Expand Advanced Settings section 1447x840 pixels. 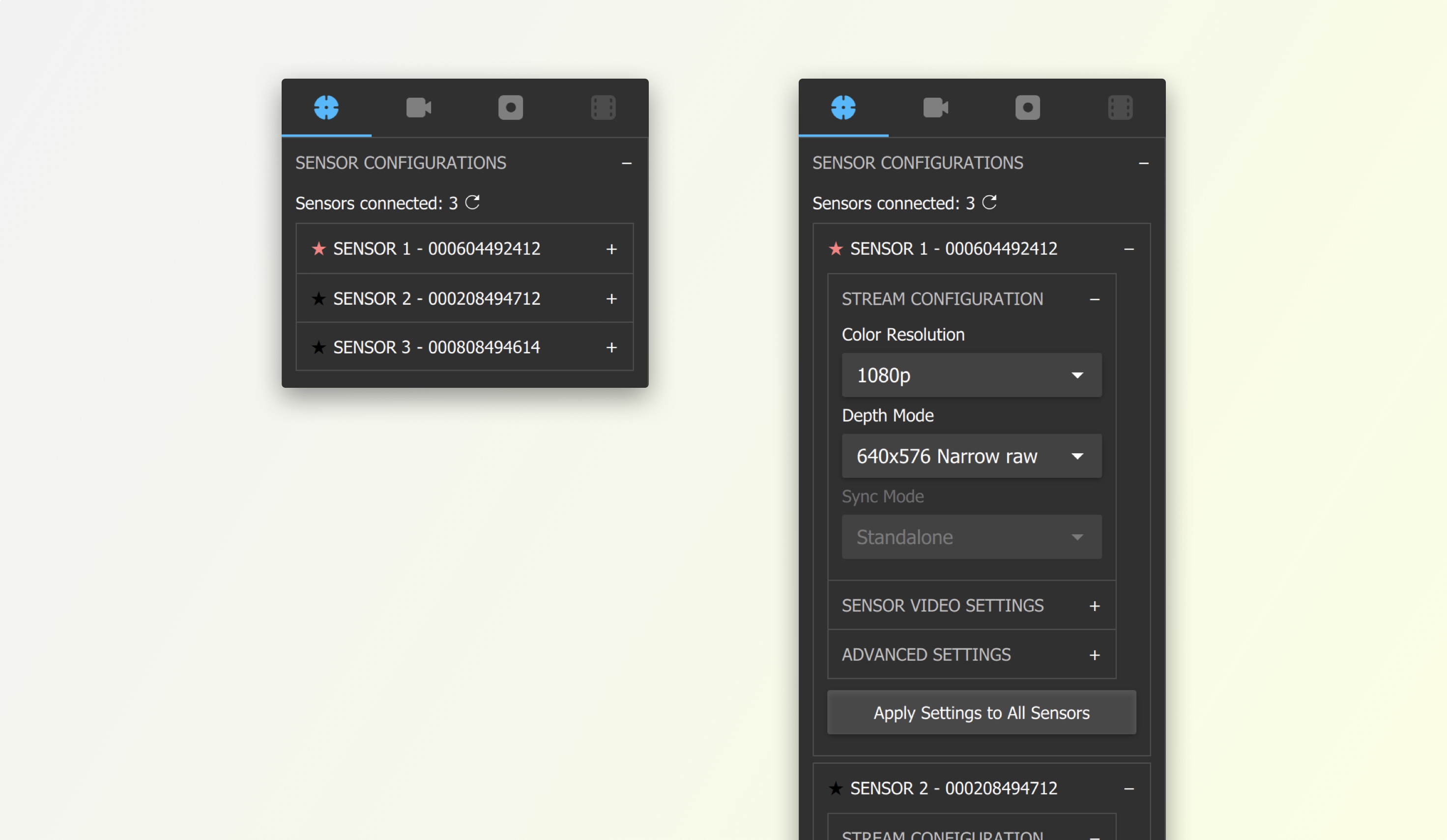(x=1094, y=655)
